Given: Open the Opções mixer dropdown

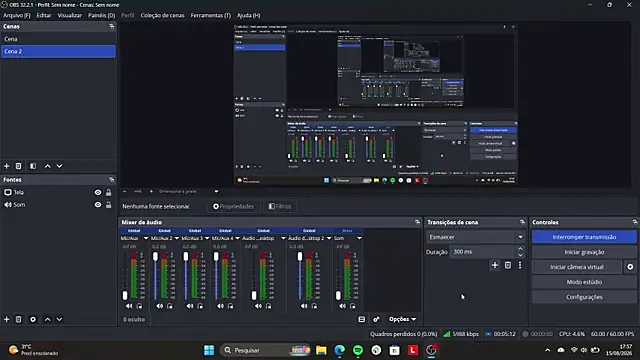Looking at the screenshot, I should (x=402, y=319).
